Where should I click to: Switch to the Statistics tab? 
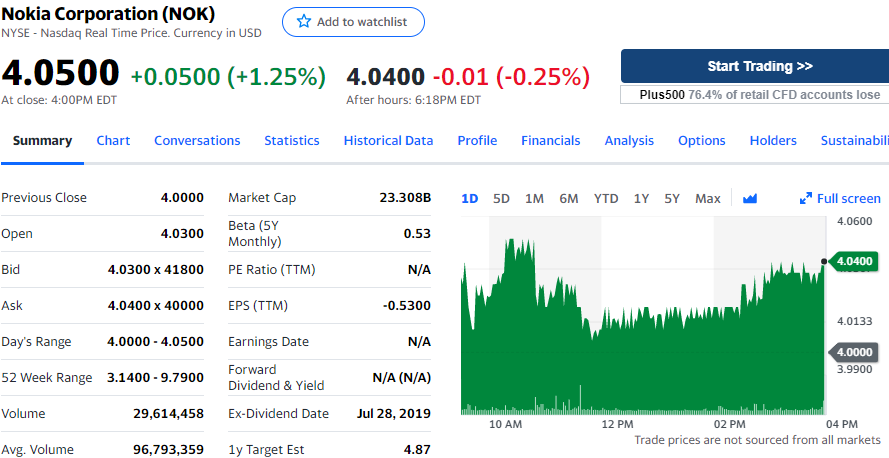click(292, 141)
